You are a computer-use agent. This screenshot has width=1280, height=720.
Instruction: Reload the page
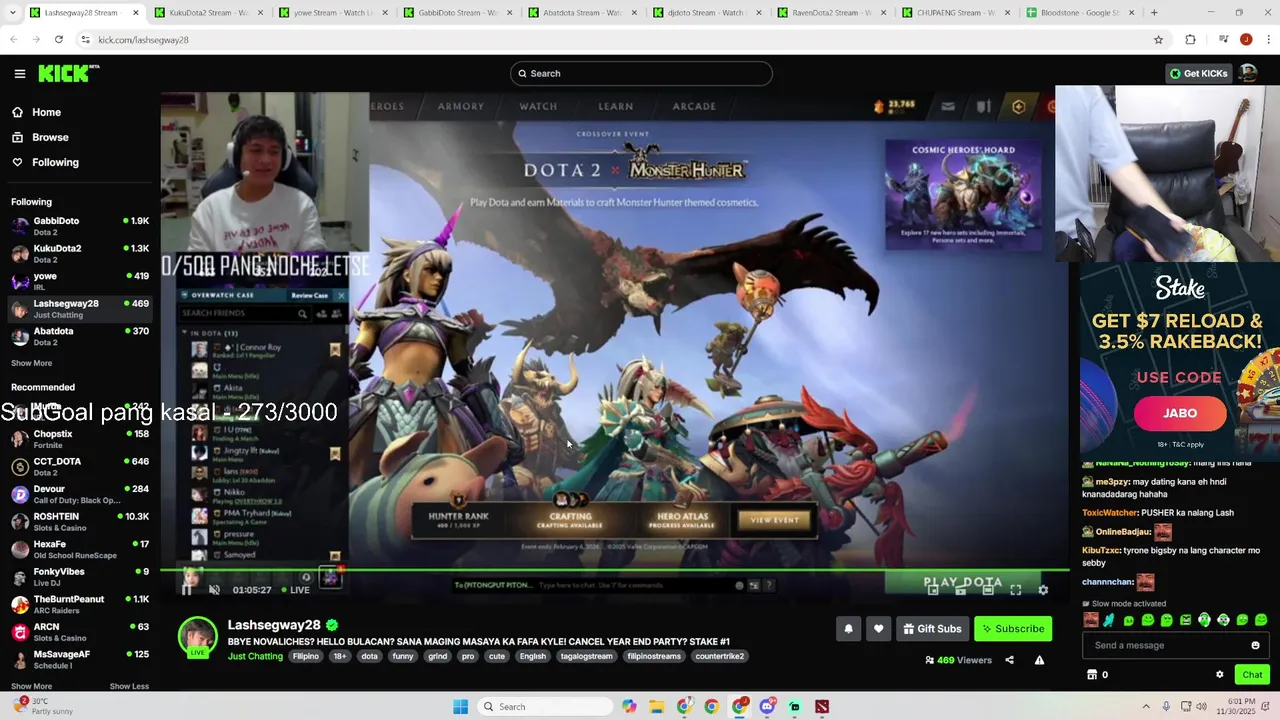click(x=59, y=39)
